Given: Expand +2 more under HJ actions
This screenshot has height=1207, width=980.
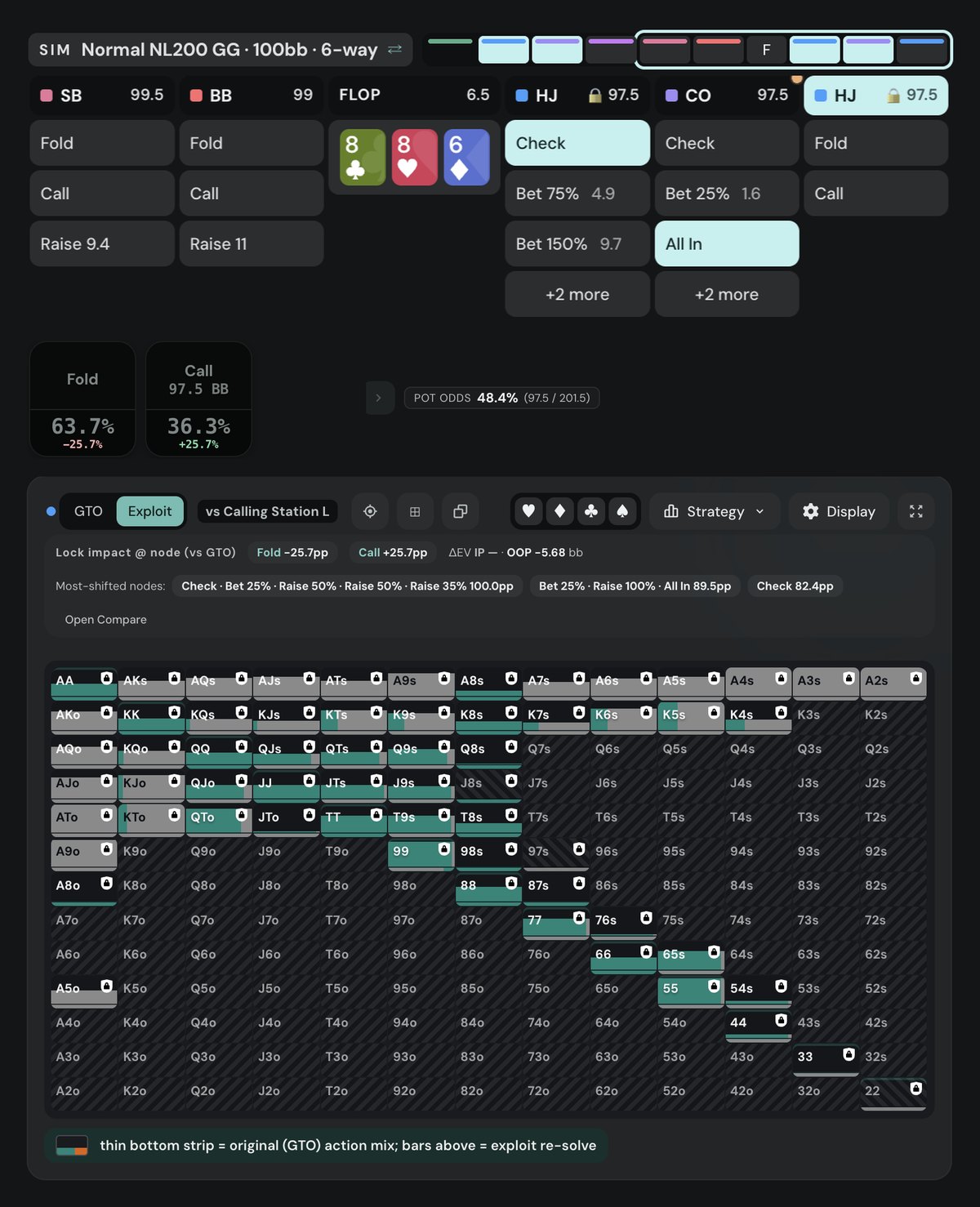Looking at the screenshot, I should tap(577, 294).
